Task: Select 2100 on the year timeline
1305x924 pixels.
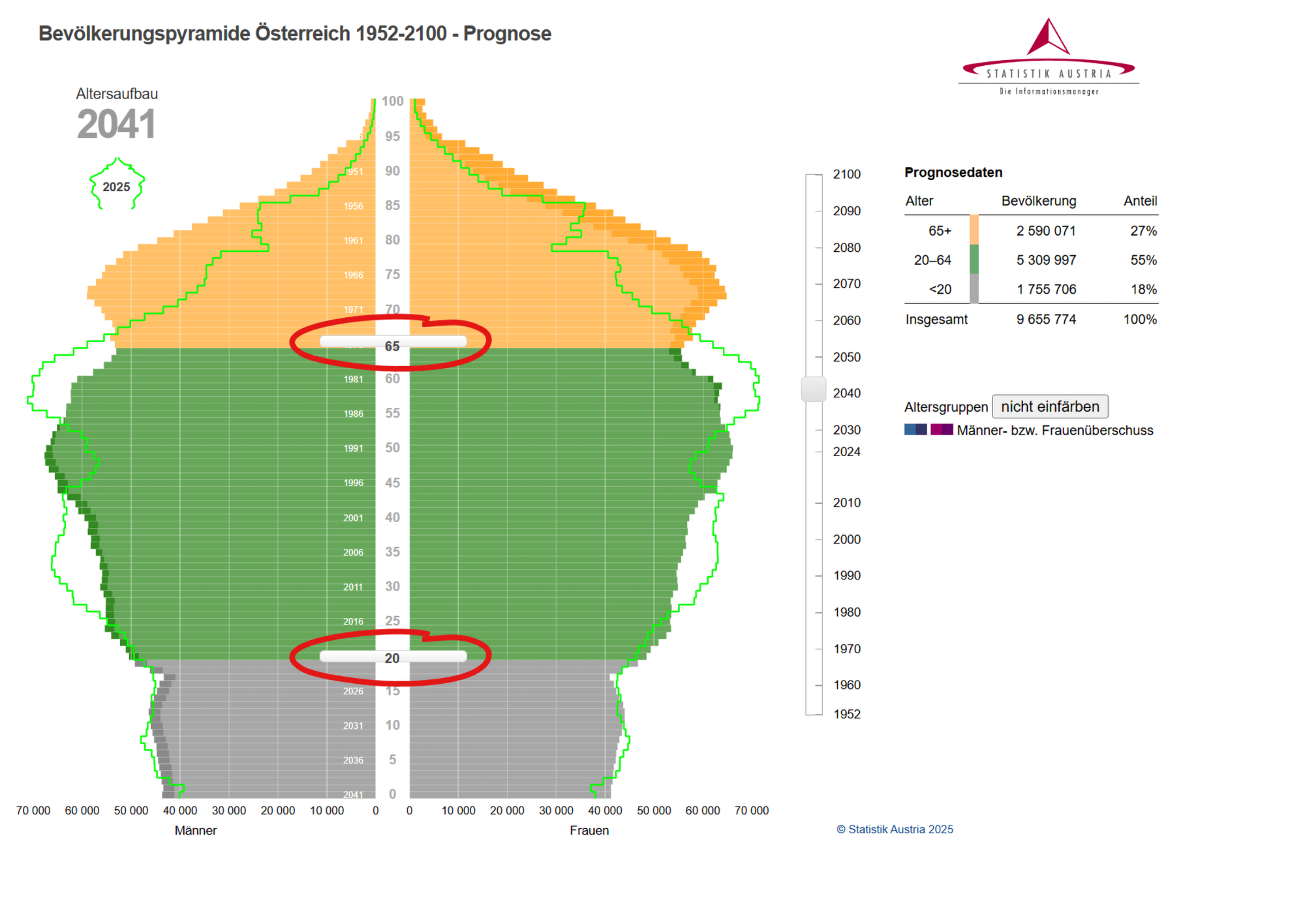Action: coord(846,174)
